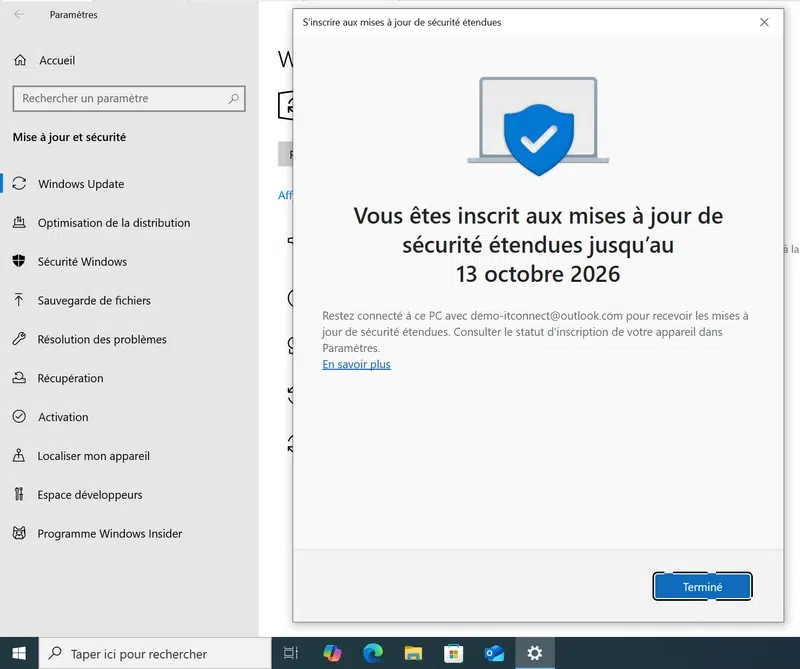Open Microsoft Edge from the taskbar

coord(372,653)
